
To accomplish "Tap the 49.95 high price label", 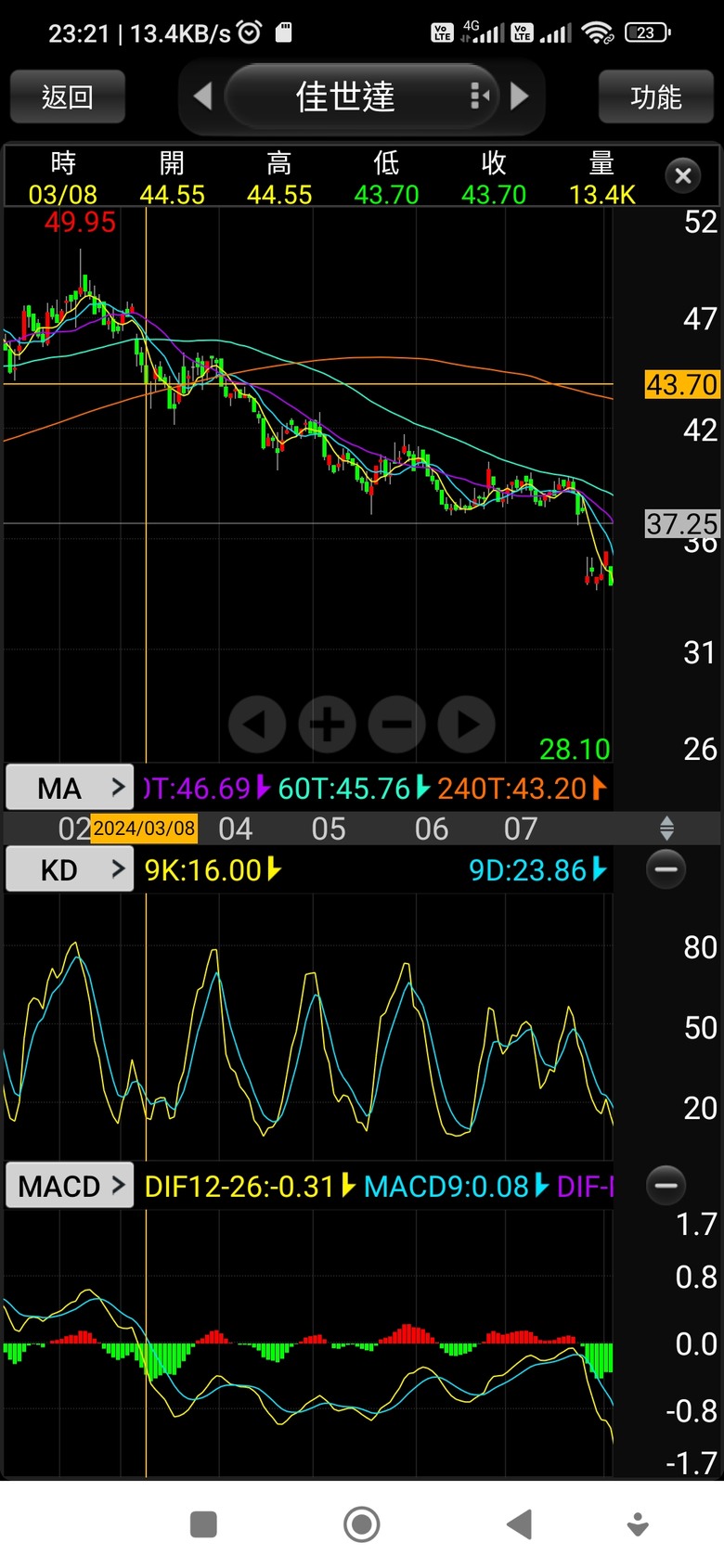I will (80, 223).
